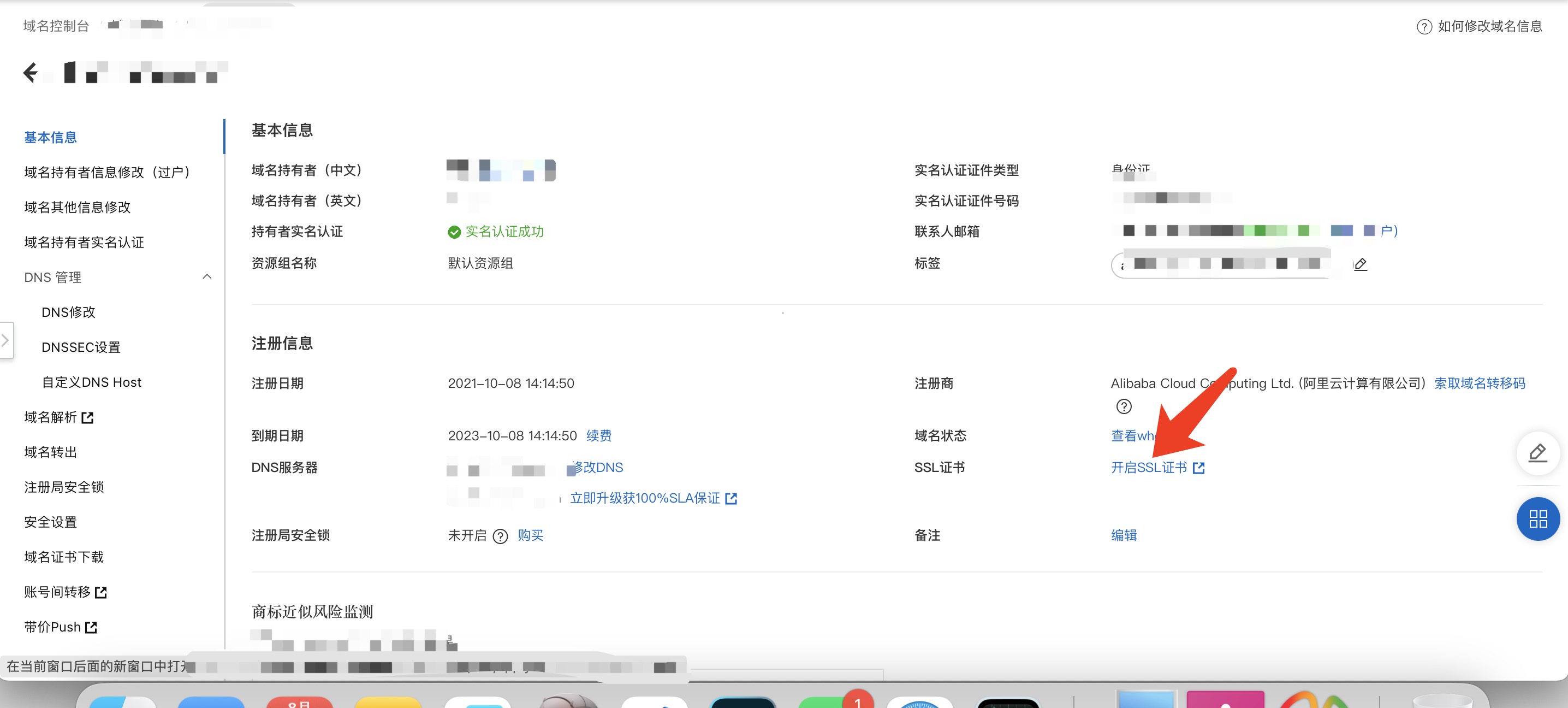Click the help icon beside 未开启

500,536
